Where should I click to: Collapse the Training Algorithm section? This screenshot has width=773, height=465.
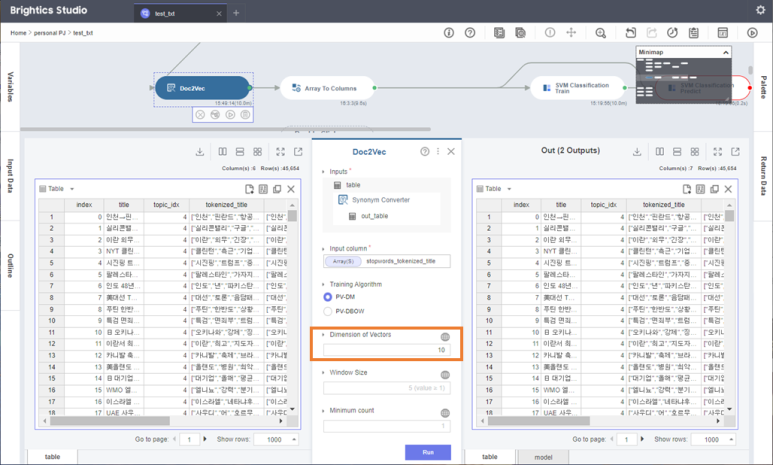click(x=323, y=285)
